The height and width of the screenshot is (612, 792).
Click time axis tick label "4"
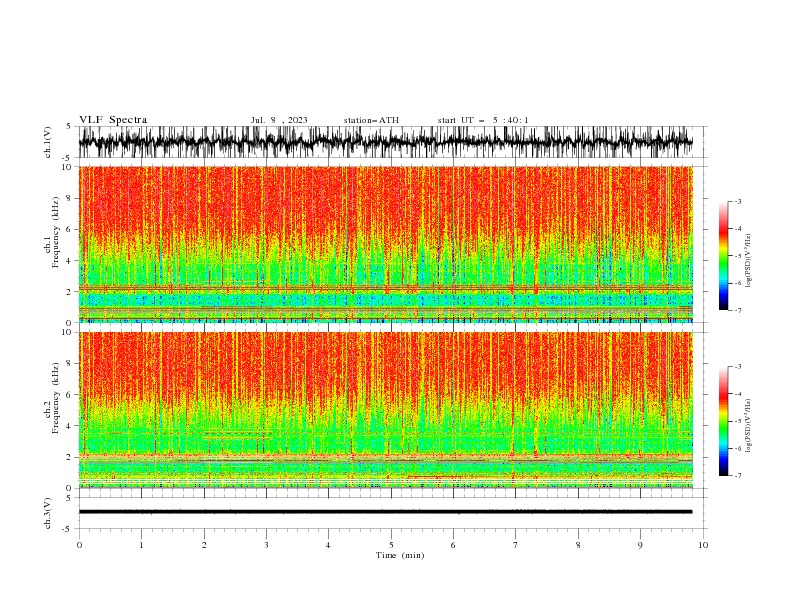328,545
